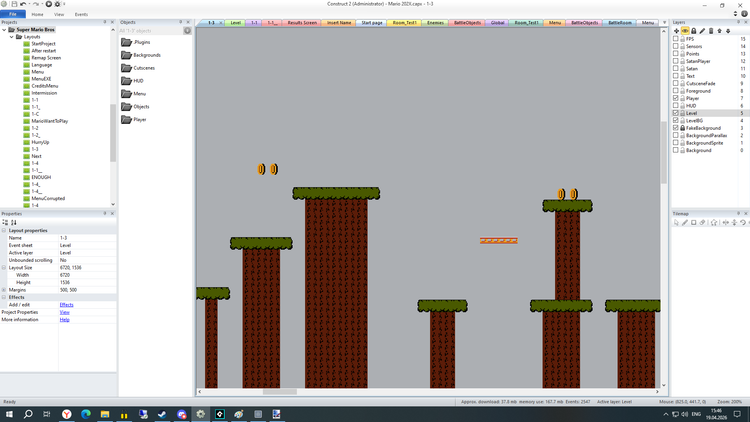The image size is (750, 422).
Task: Show the Foreground layer via its checkbox
Action: point(676,91)
